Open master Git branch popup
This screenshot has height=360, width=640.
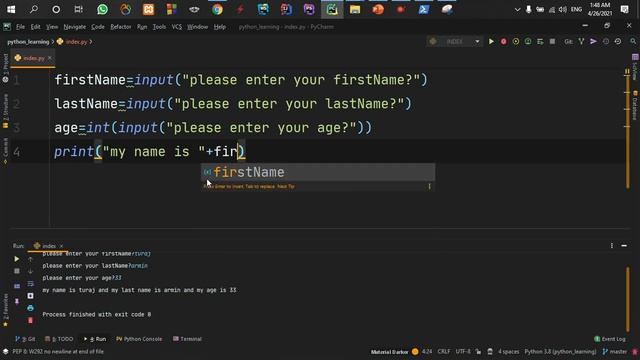[x=615, y=351]
